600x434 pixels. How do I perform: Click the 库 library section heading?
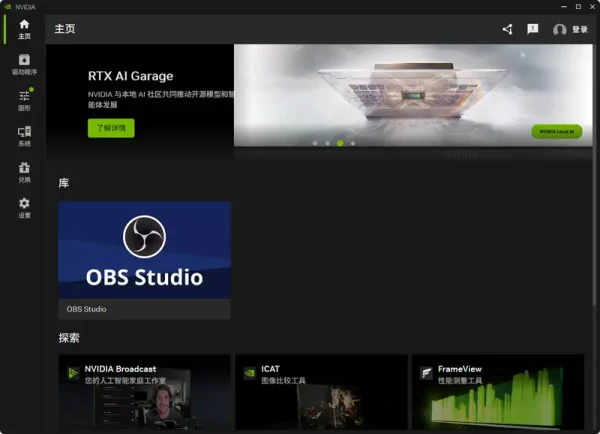pos(64,183)
